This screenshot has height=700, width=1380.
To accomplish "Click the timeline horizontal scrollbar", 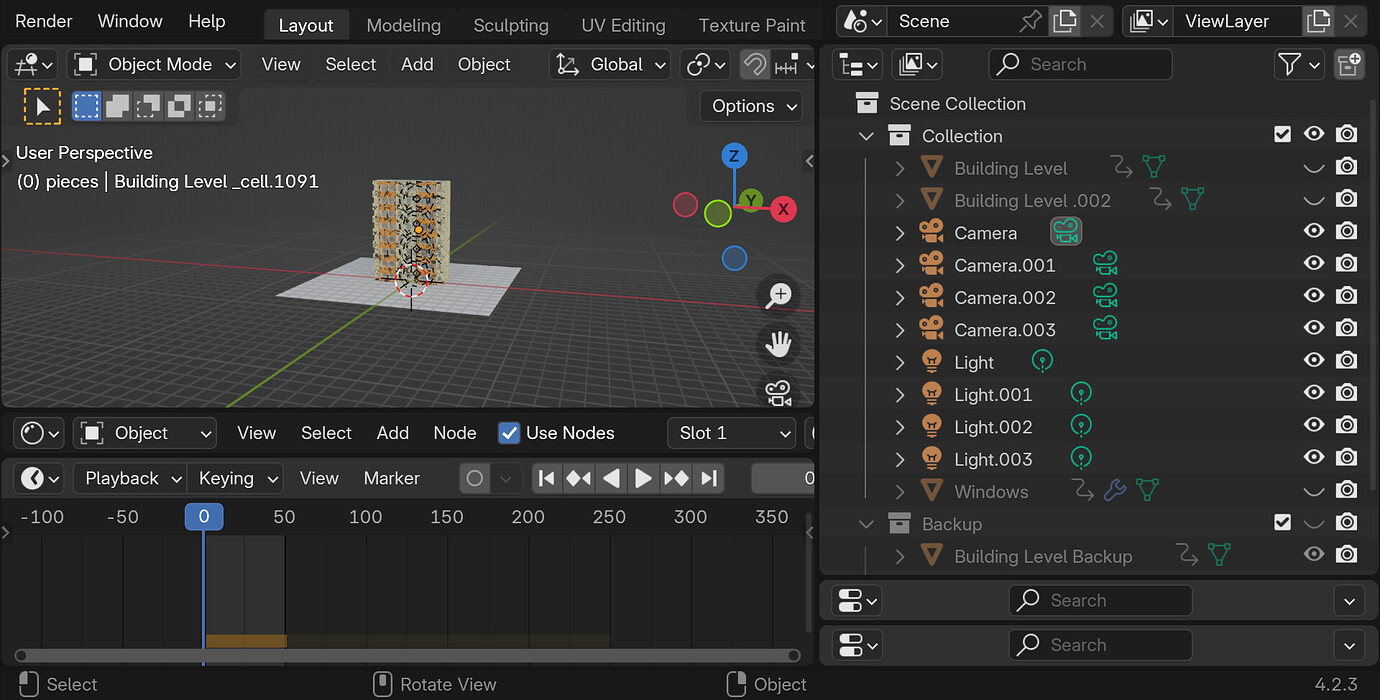I will (407, 656).
